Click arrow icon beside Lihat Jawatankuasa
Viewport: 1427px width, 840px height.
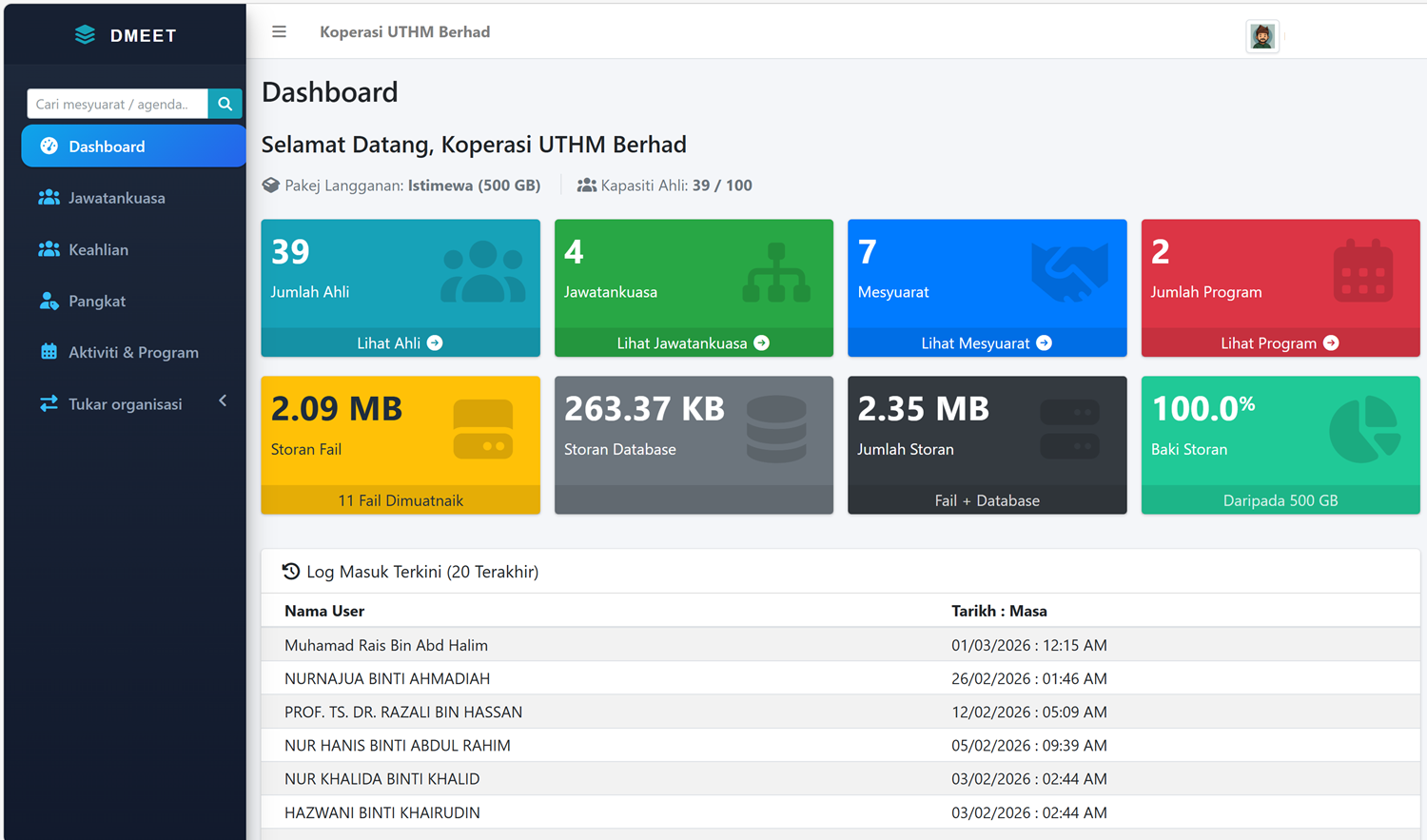click(761, 342)
